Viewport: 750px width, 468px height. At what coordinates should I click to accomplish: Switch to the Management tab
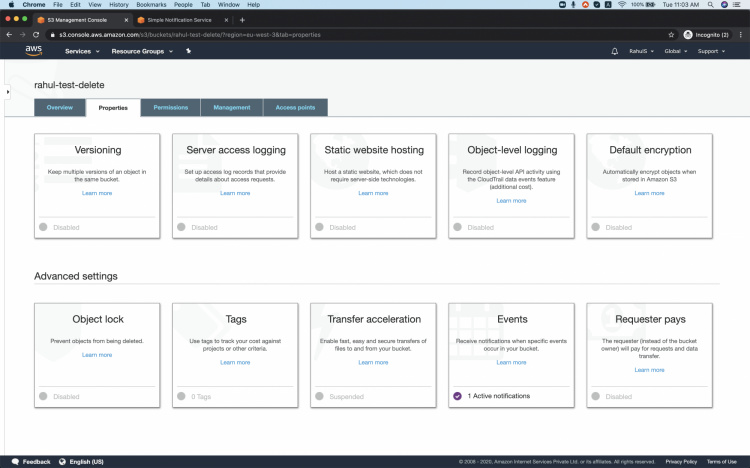pyautogui.click(x=231, y=107)
